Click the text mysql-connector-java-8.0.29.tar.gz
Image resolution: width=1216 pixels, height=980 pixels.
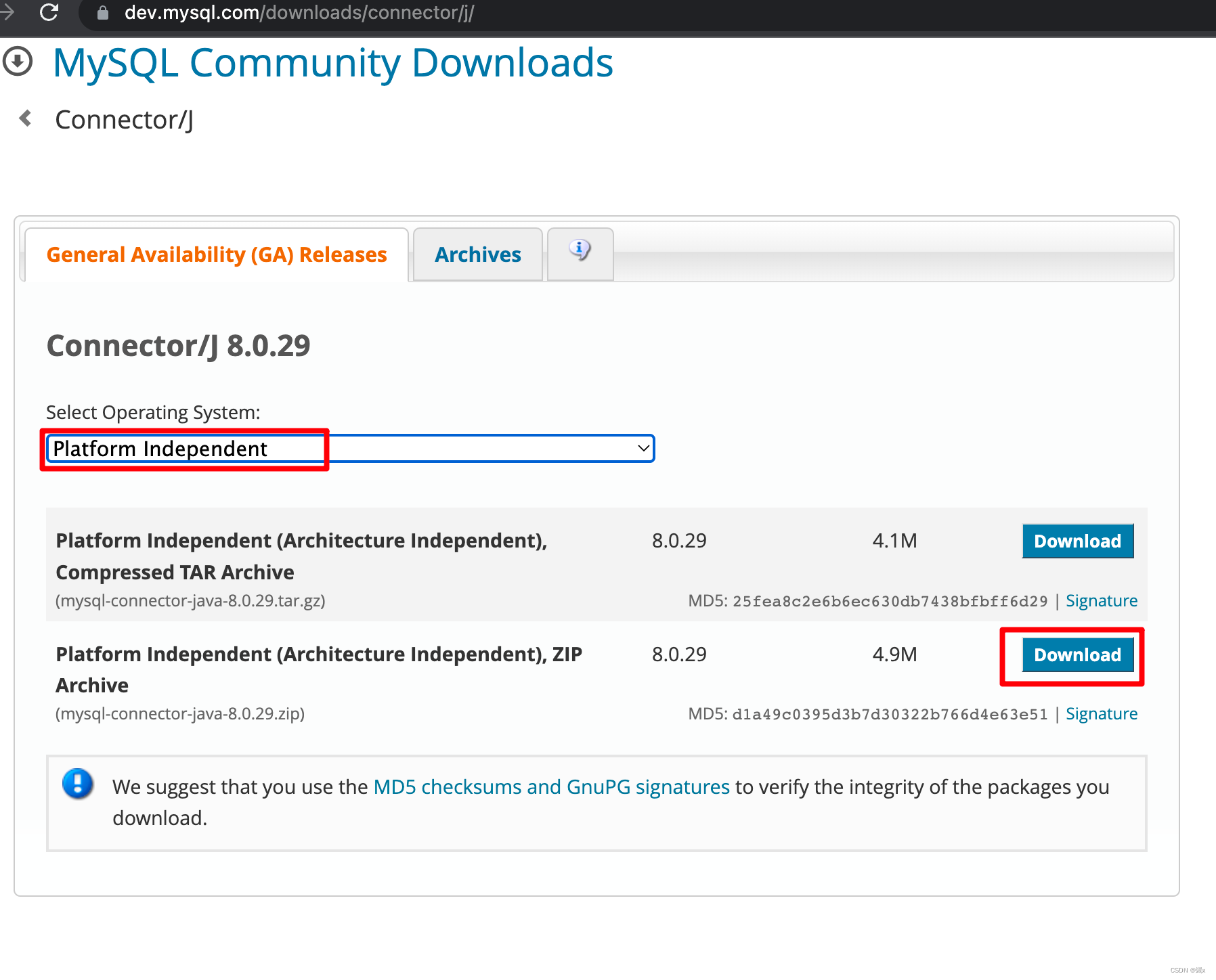pyautogui.click(x=191, y=601)
